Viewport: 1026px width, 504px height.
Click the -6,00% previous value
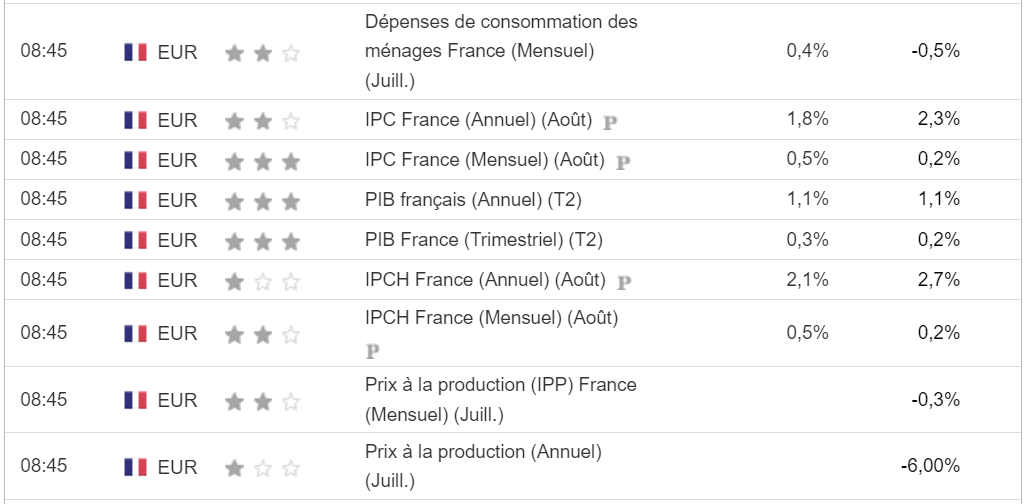[x=930, y=466]
